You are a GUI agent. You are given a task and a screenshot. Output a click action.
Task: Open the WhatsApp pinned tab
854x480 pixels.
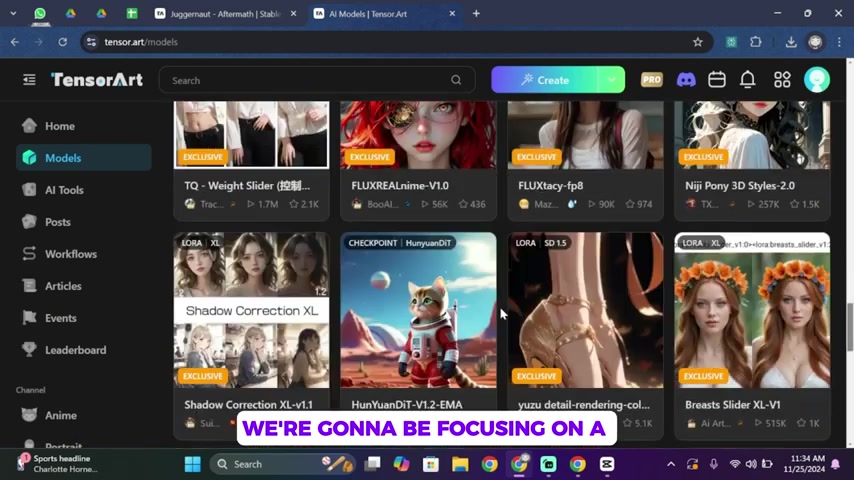point(40,14)
